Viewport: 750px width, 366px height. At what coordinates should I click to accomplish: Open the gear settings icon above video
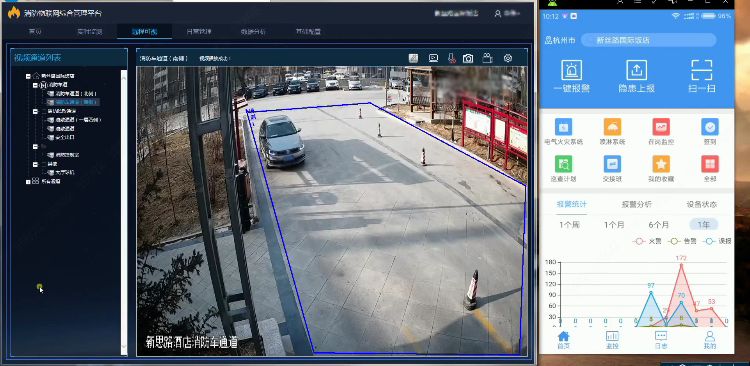point(508,58)
